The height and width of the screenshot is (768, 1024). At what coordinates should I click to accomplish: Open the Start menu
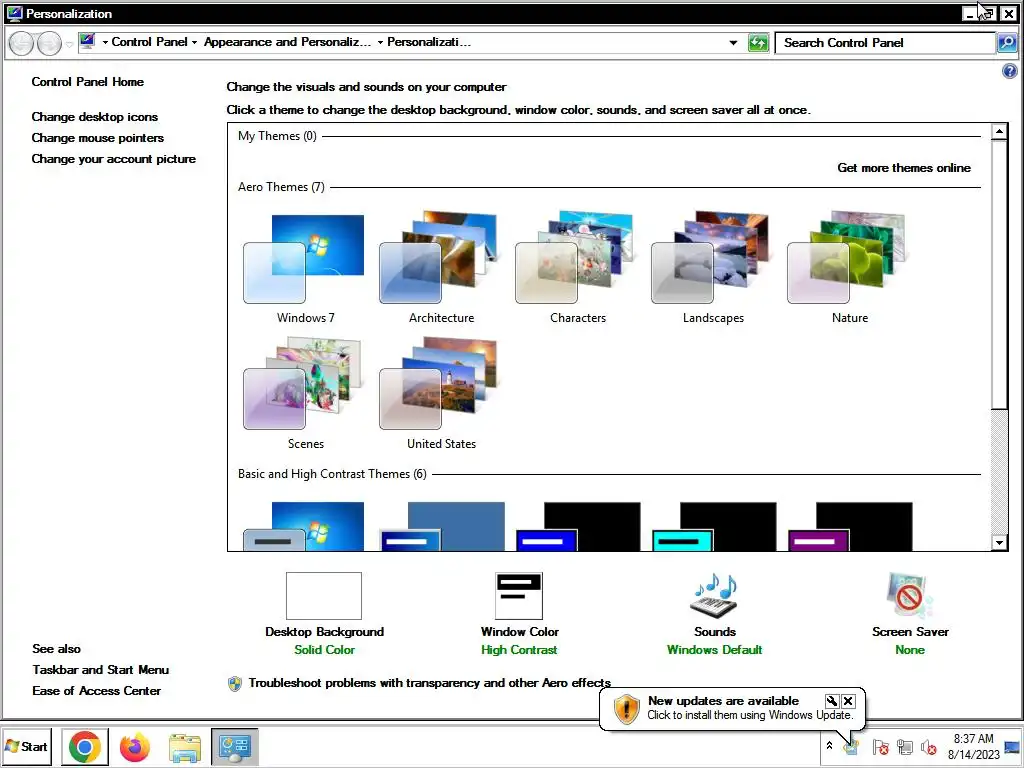click(26, 746)
